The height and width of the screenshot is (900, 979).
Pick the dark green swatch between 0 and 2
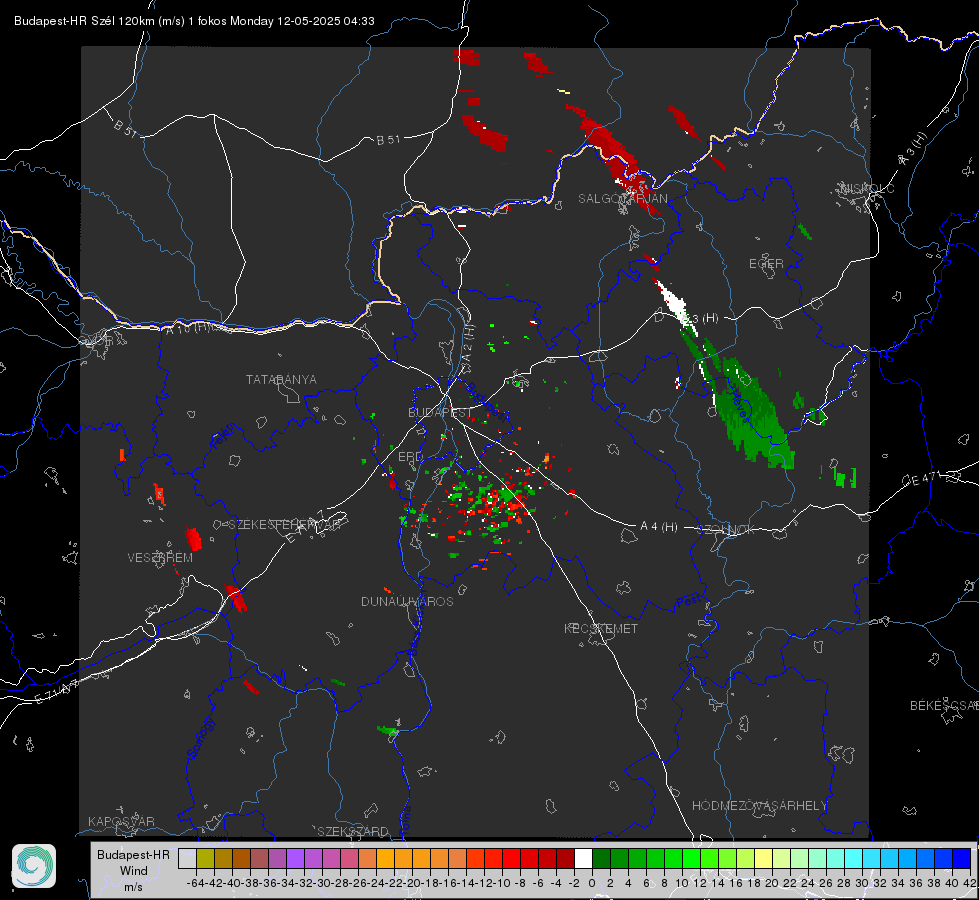(x=601, y=858)
